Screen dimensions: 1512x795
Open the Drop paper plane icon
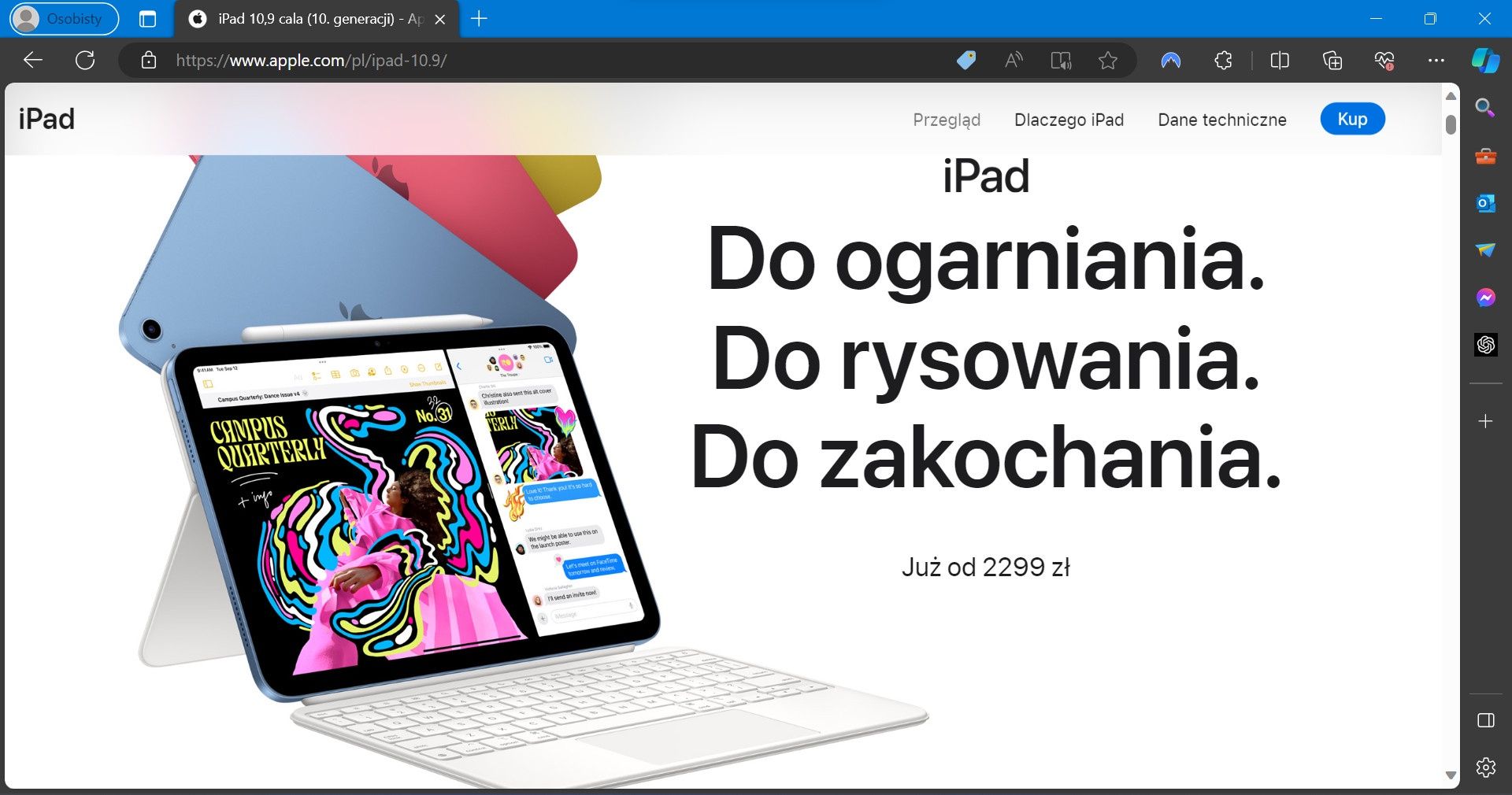[x=1485, y=250]
